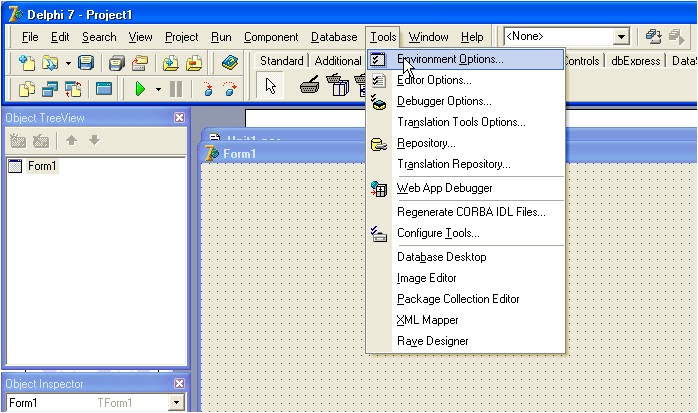The height and width of the screenshot is (413, 698).
Task: Choose Translation Repository menu entry
Action: tap(466, 164)
